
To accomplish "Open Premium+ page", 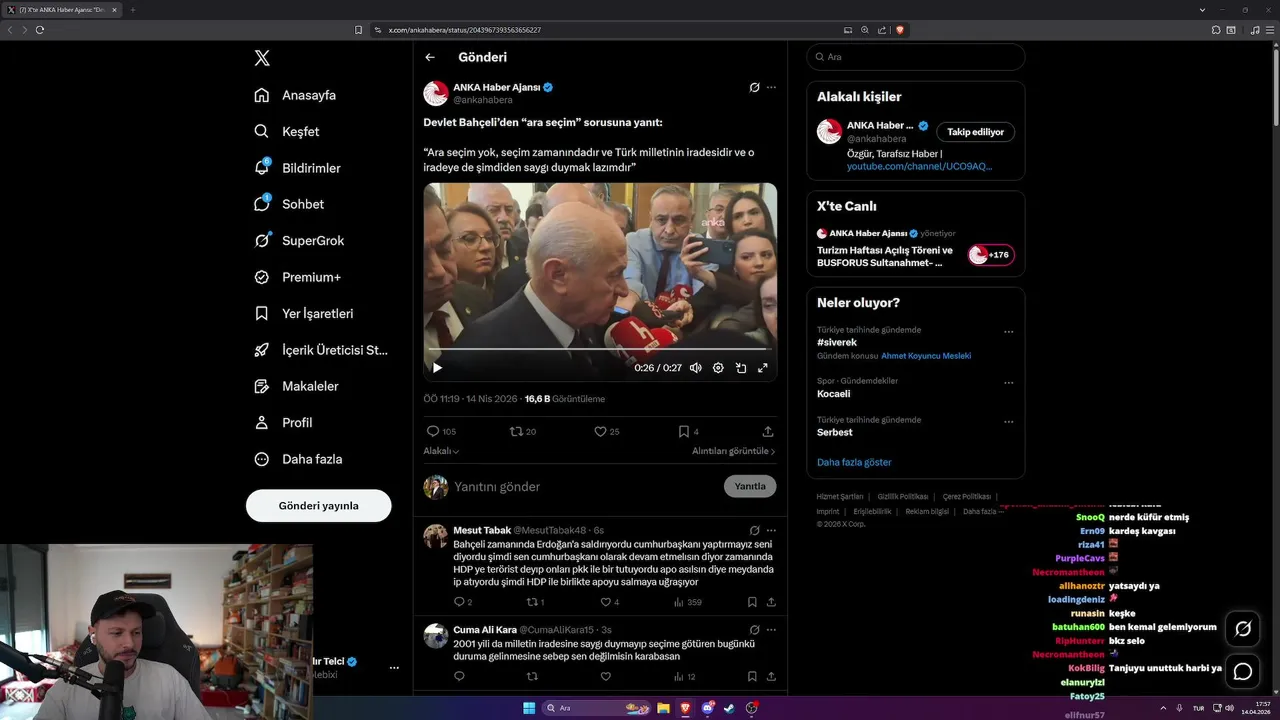I will coord(297,277).
